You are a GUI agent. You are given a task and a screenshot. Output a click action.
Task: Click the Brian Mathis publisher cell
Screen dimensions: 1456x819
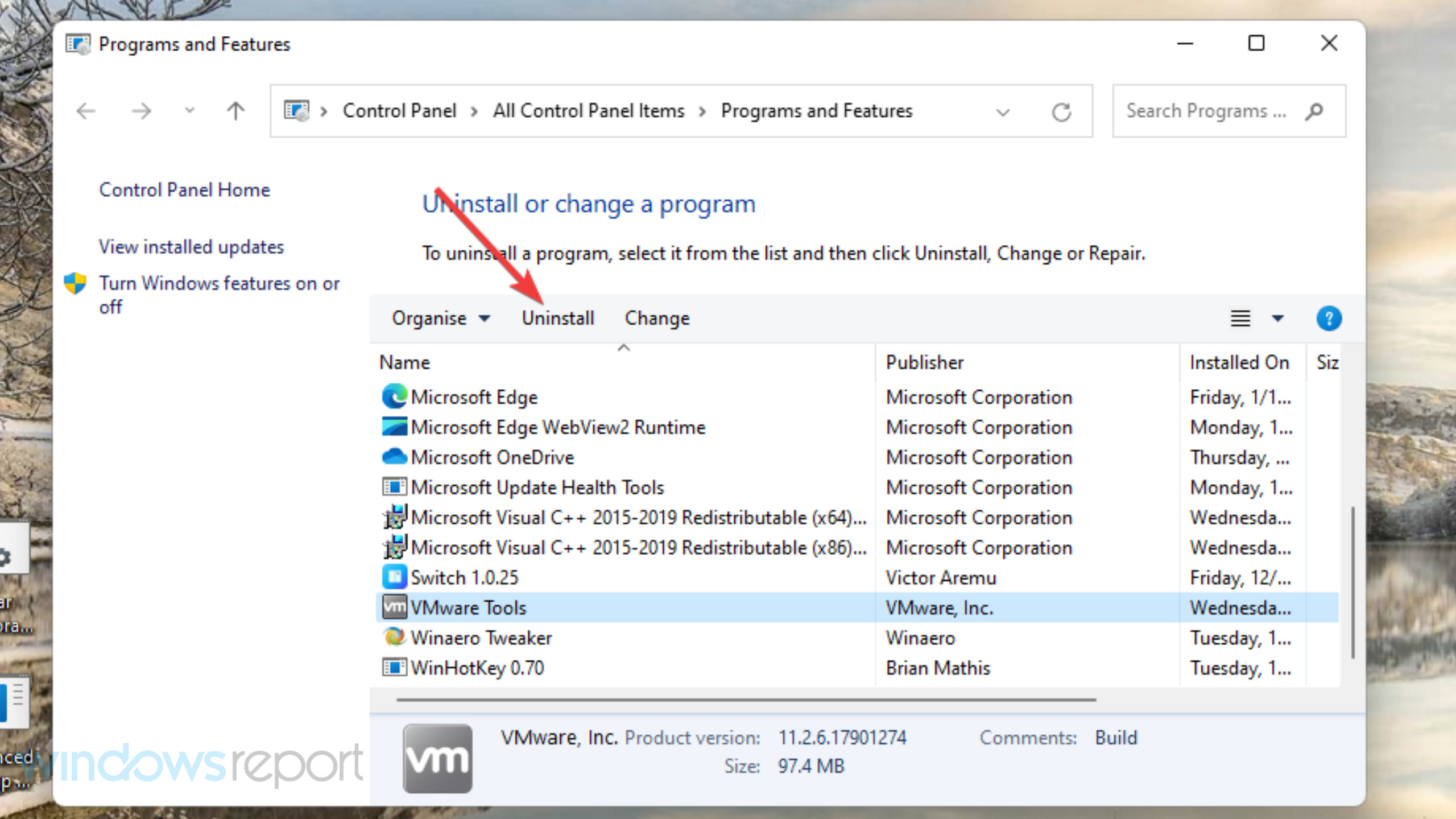click(x=938, y=668)
